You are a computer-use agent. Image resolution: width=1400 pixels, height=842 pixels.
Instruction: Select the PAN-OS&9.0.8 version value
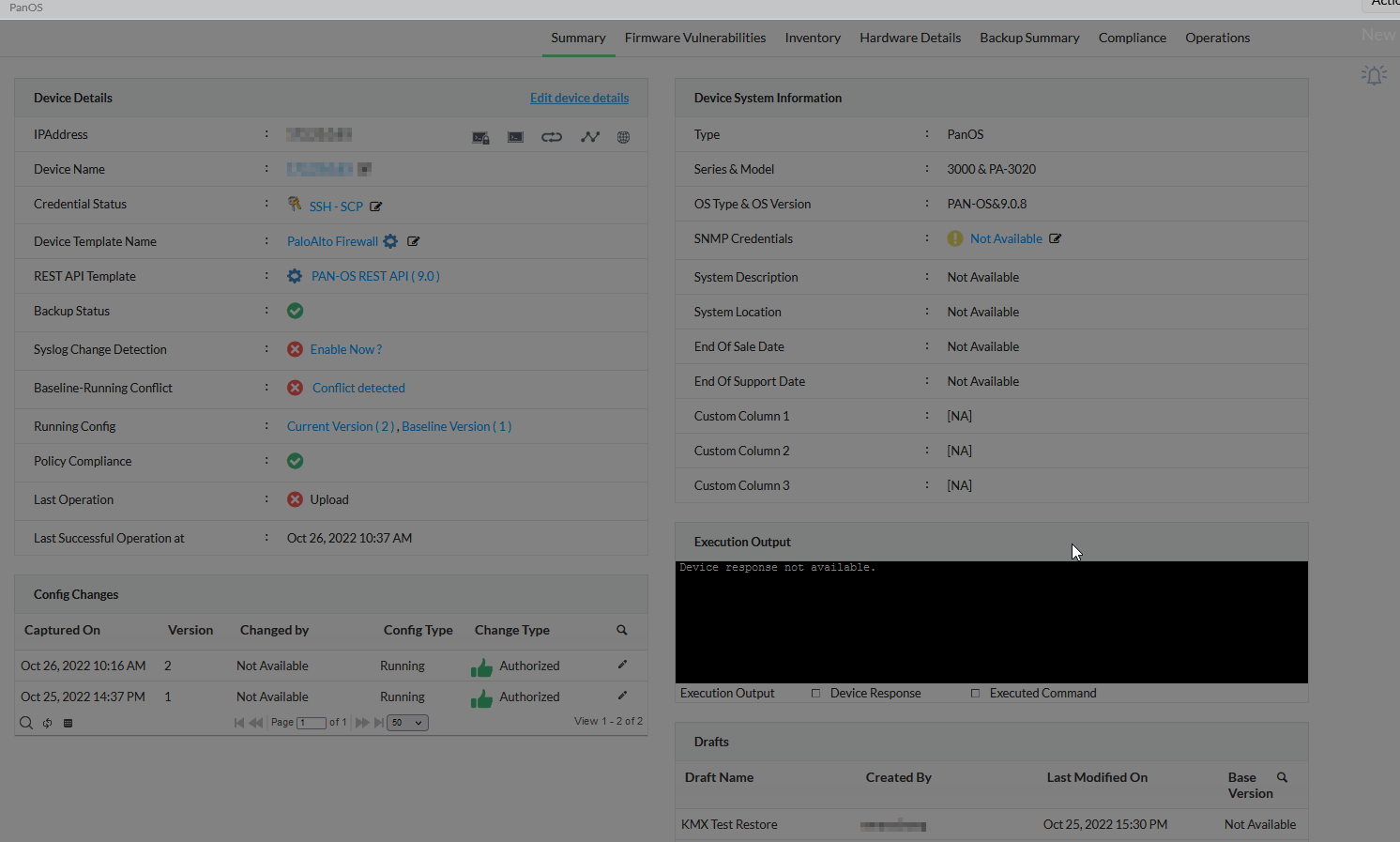pos(987,204)
